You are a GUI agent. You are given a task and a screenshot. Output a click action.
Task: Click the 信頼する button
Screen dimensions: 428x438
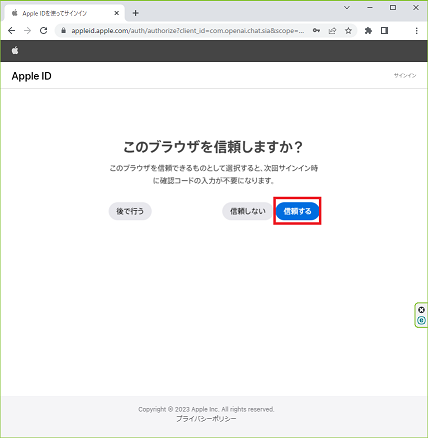pyautogui.click(x=297, y=211)
